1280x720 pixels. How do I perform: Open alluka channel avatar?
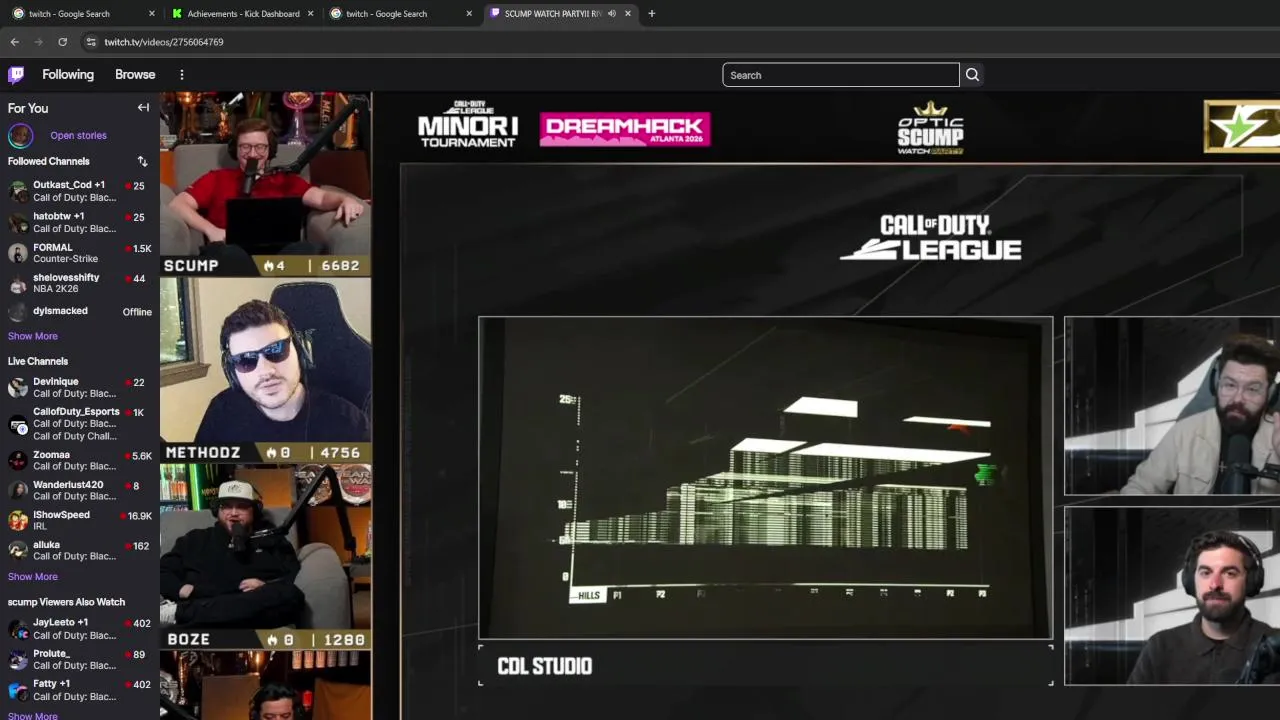point(18,550)
